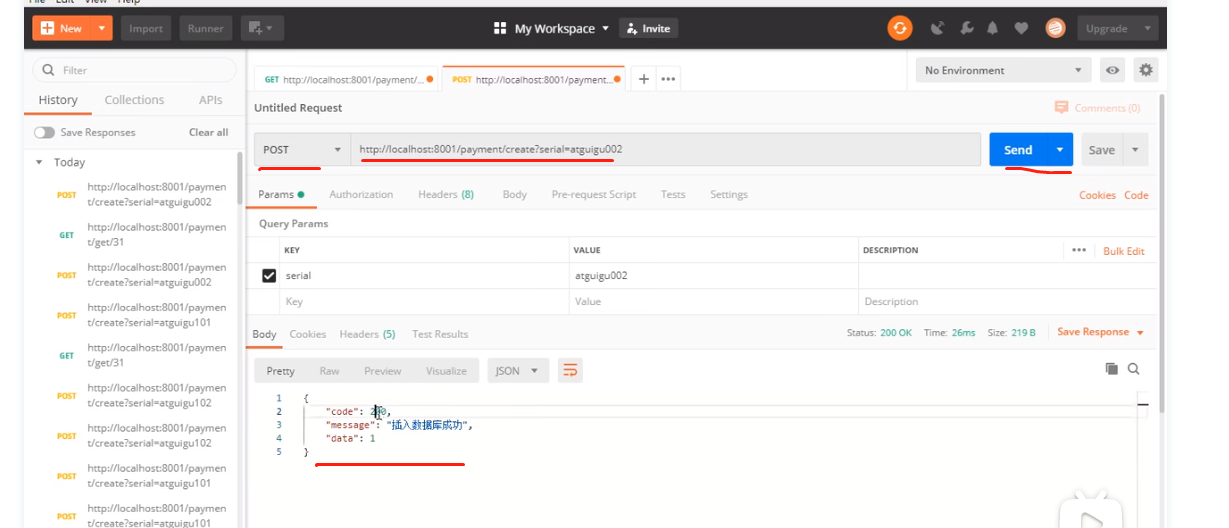Open the Comments (0) link
This screenshot has width=1229, height=528.
tap(1098, 107)
